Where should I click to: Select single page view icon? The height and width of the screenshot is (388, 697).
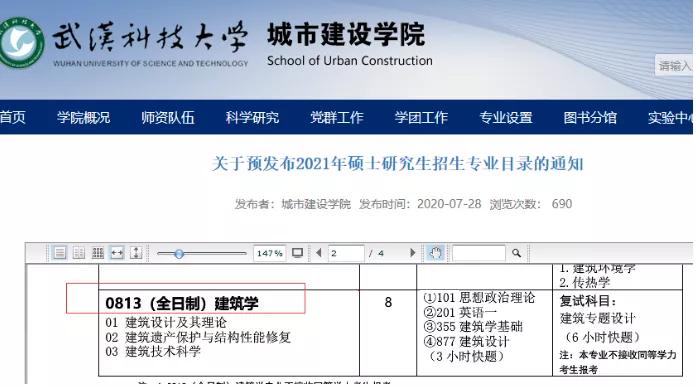60,253
